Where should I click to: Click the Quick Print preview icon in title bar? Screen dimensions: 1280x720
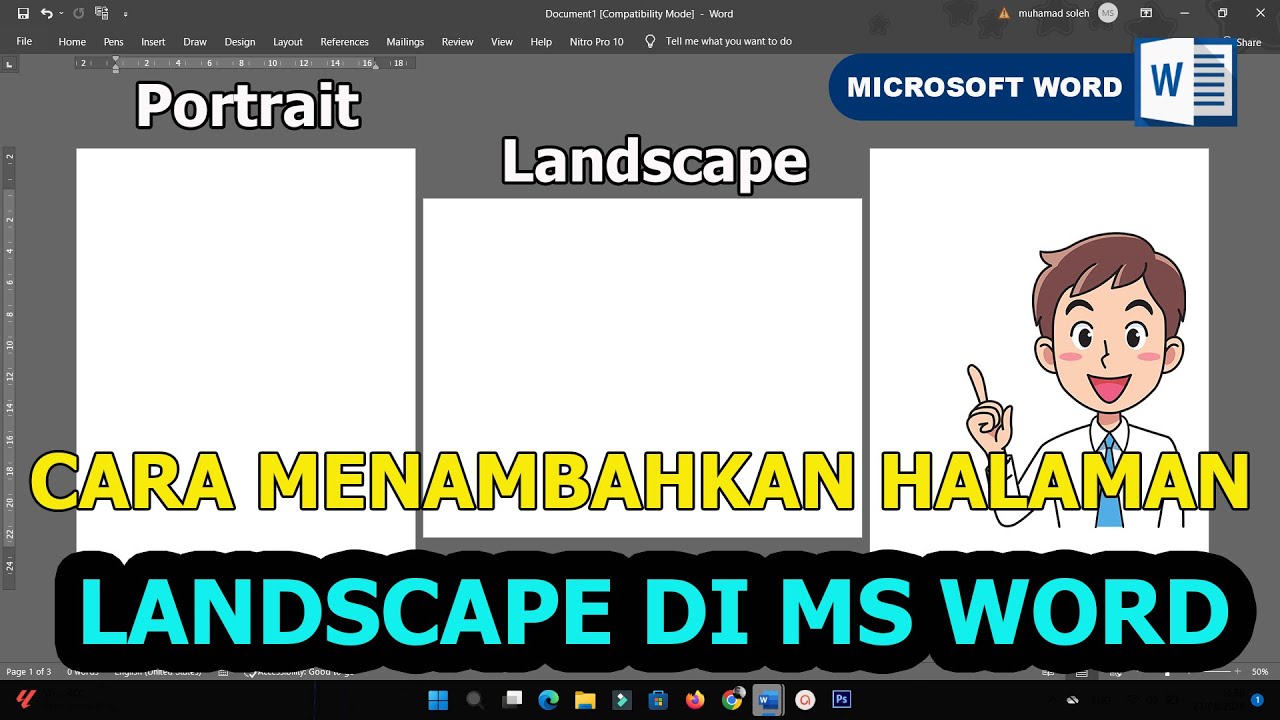[x=101, y=14]
